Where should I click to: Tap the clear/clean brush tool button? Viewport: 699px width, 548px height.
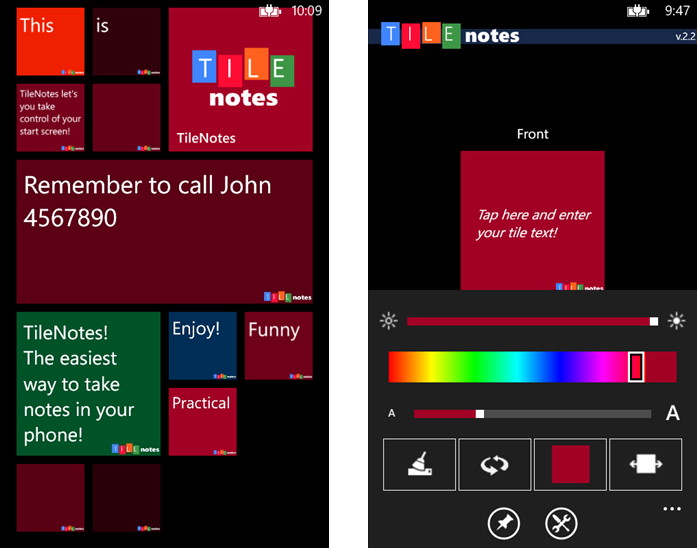(419, 464)
